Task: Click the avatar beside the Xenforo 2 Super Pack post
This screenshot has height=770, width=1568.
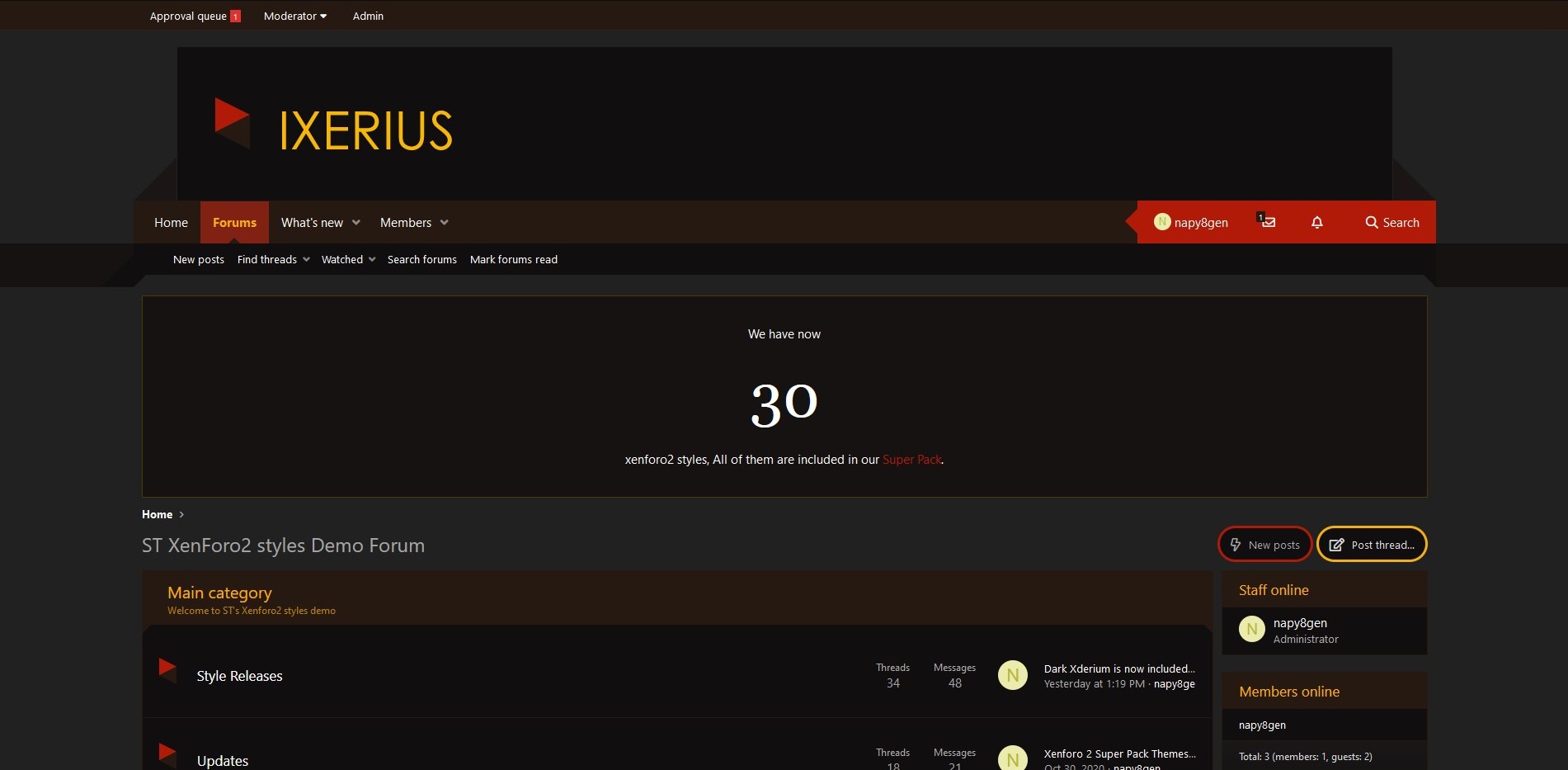Action: [1013, 758]
